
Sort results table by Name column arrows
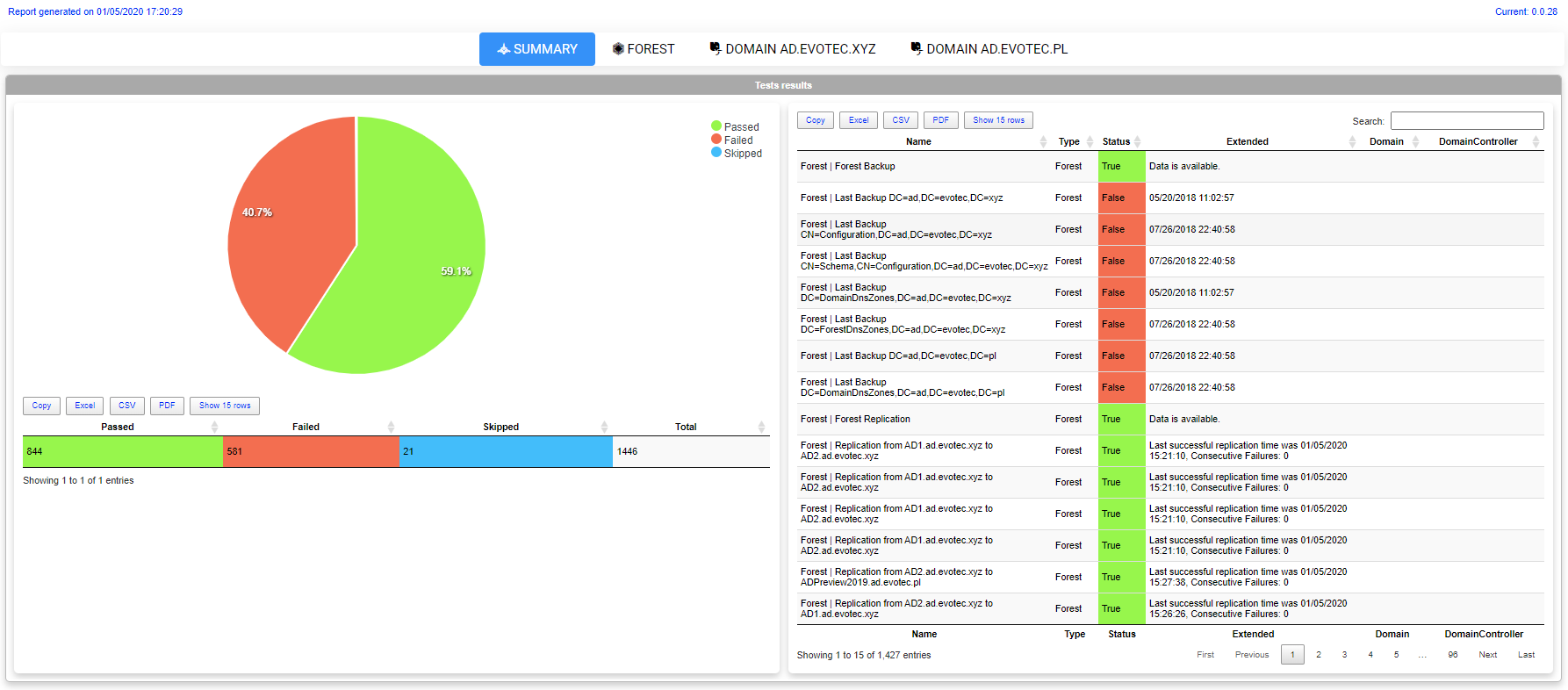click(x=1043, y=141)
